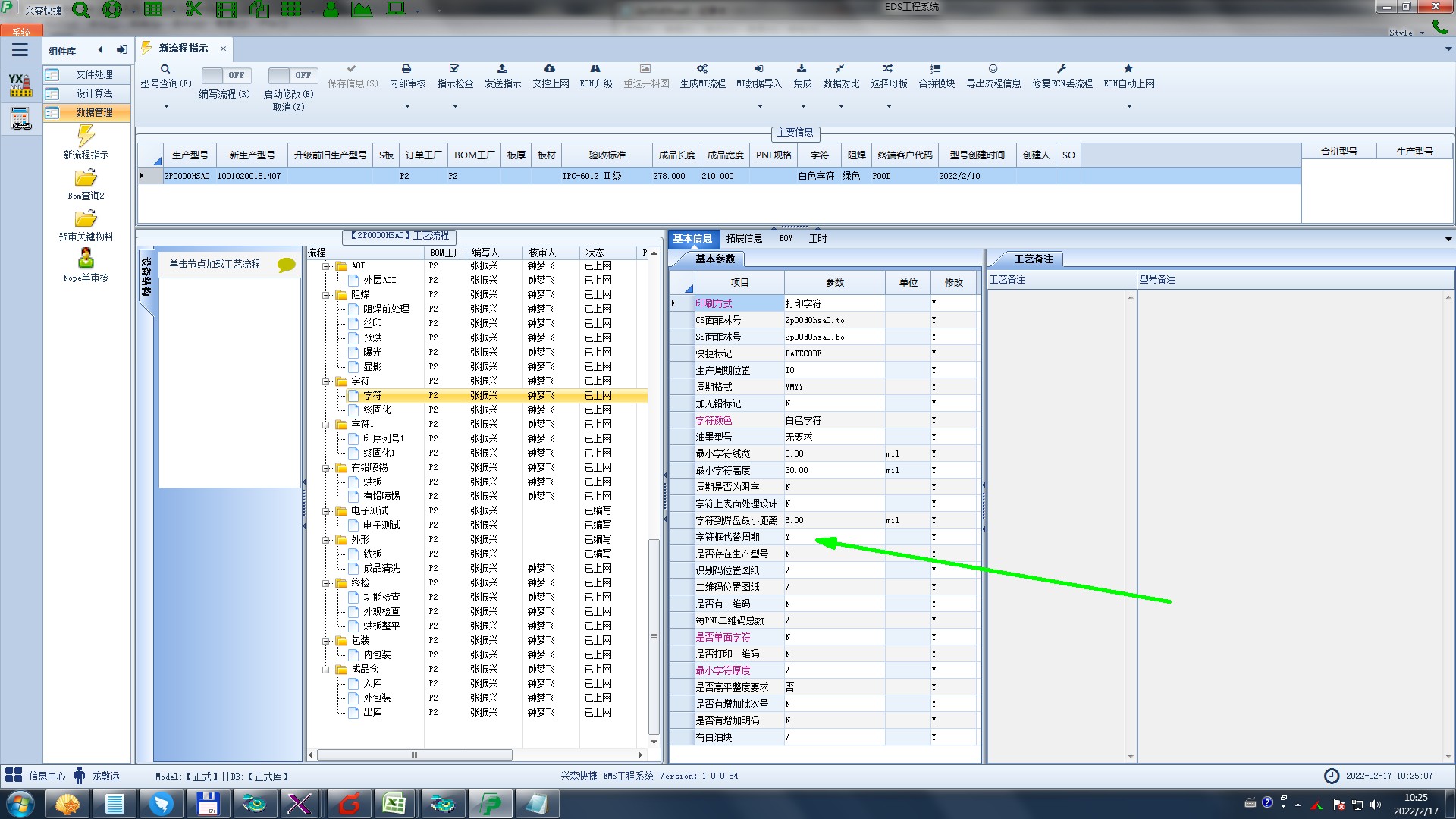
Task: Open the 新流程指示 lightning icon in sidebar
Action: [x=86, y=136]
